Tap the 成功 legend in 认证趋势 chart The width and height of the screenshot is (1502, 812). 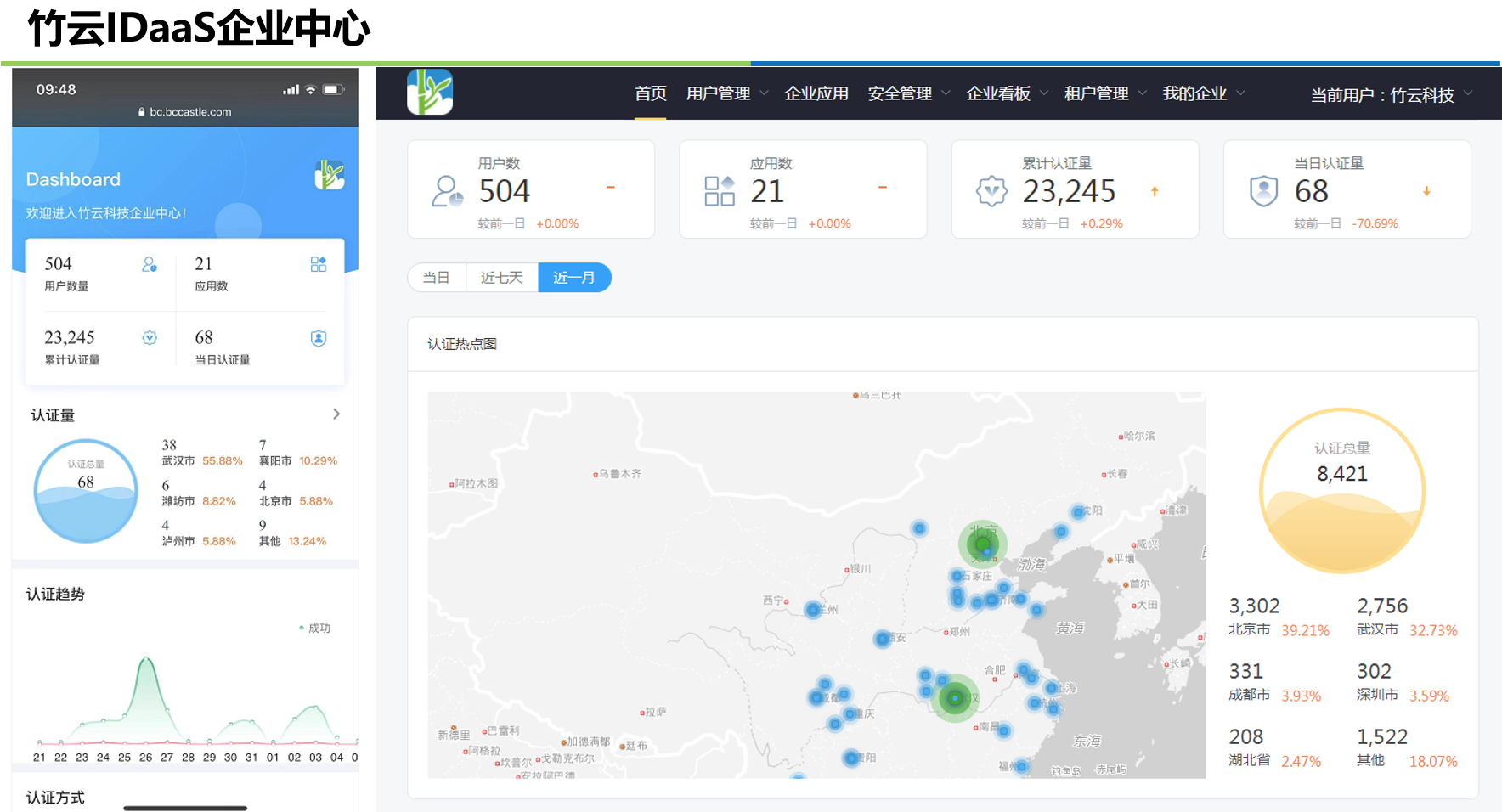[314, 628]
